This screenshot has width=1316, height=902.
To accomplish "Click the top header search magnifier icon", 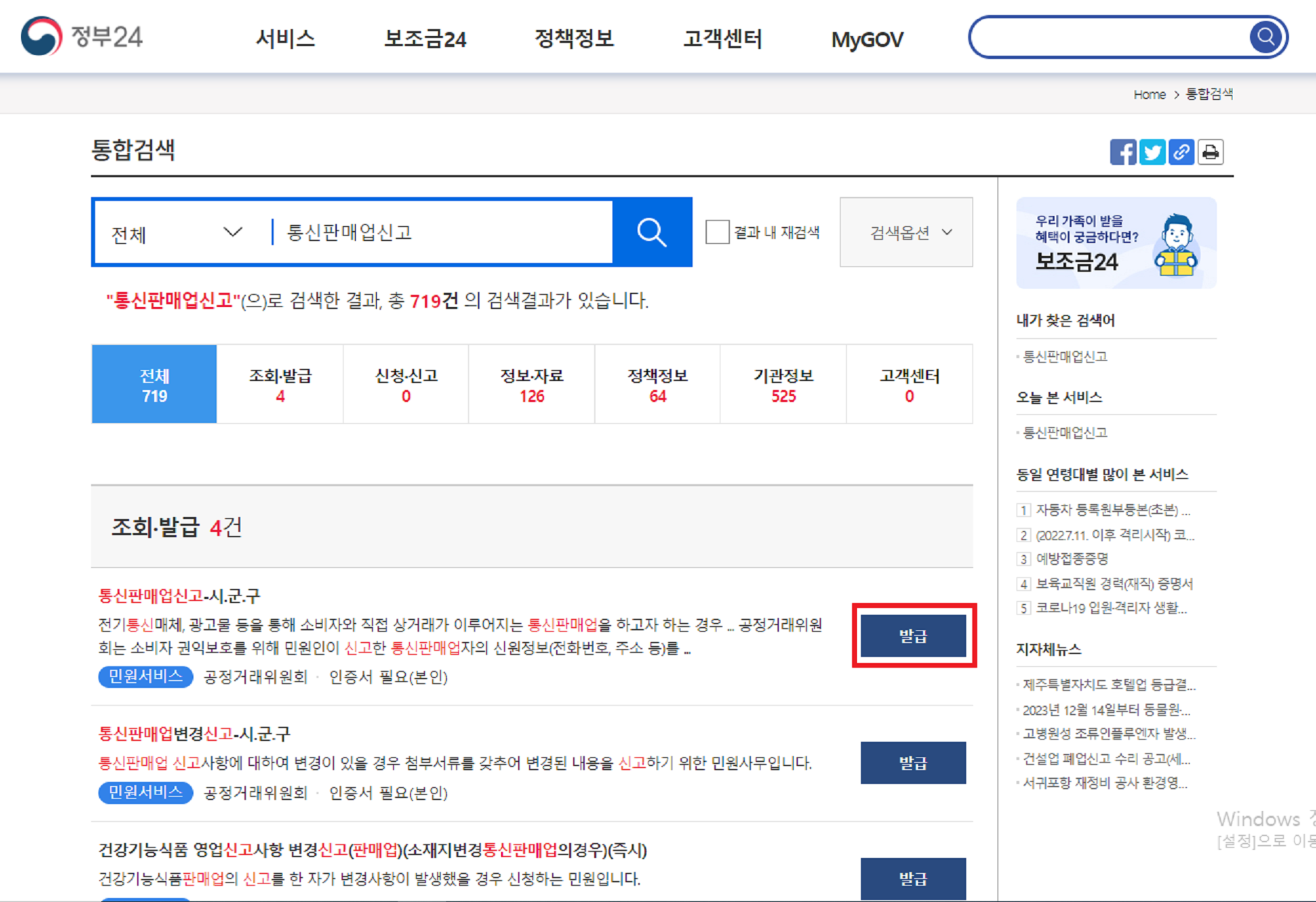I will click(1265, 37).
